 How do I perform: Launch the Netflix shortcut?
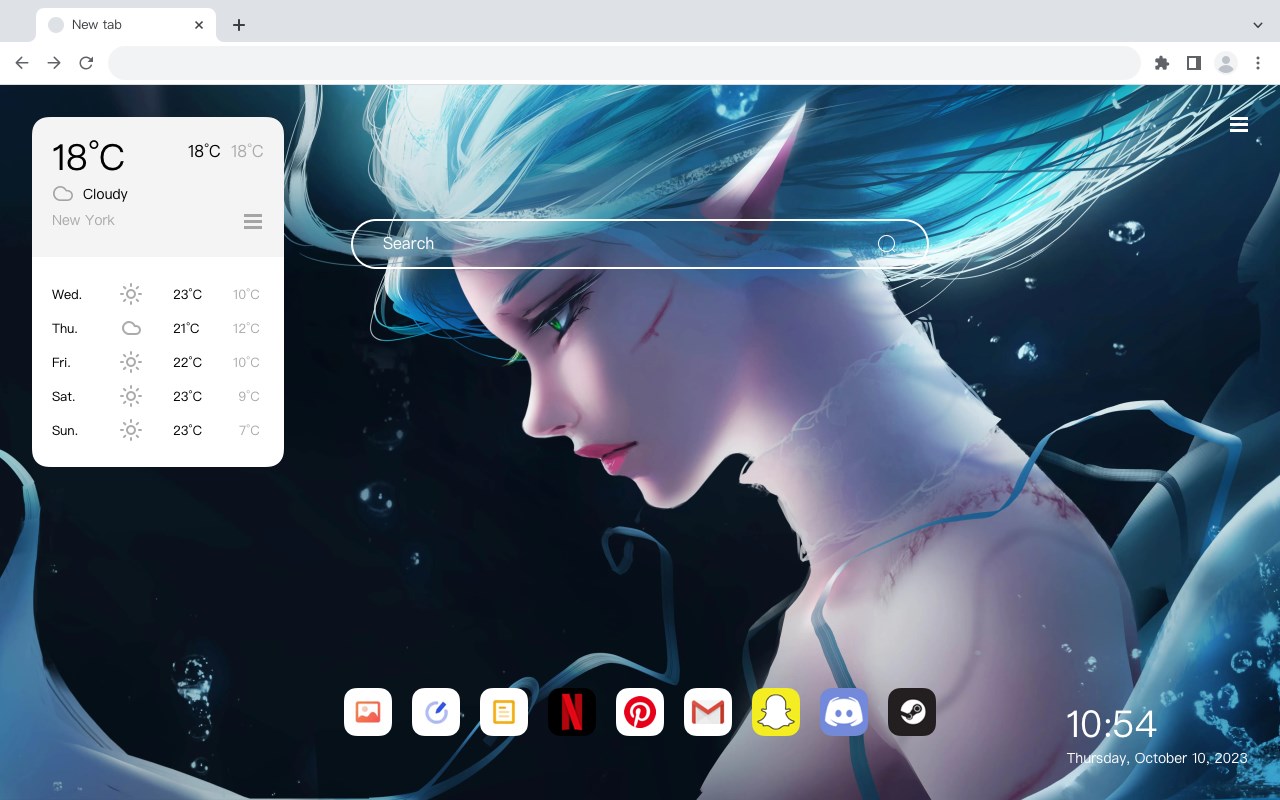click(x=572, y=712)
